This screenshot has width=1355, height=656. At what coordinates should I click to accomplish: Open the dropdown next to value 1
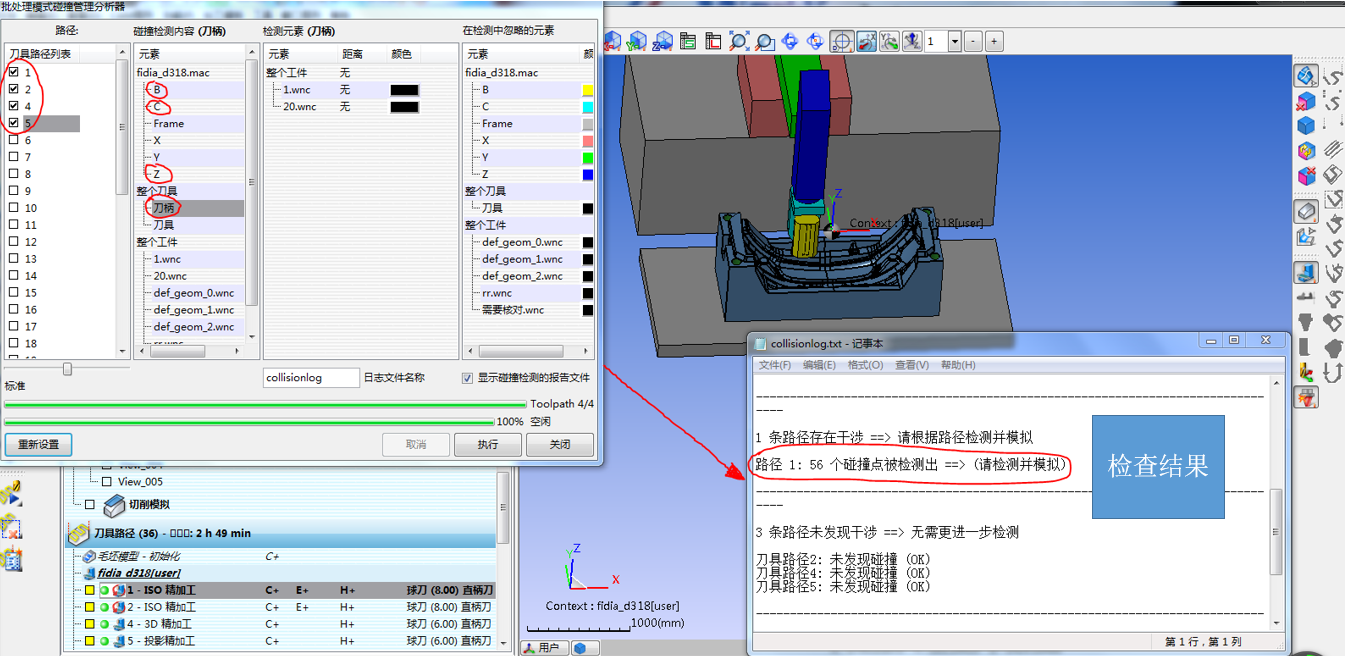954,41
